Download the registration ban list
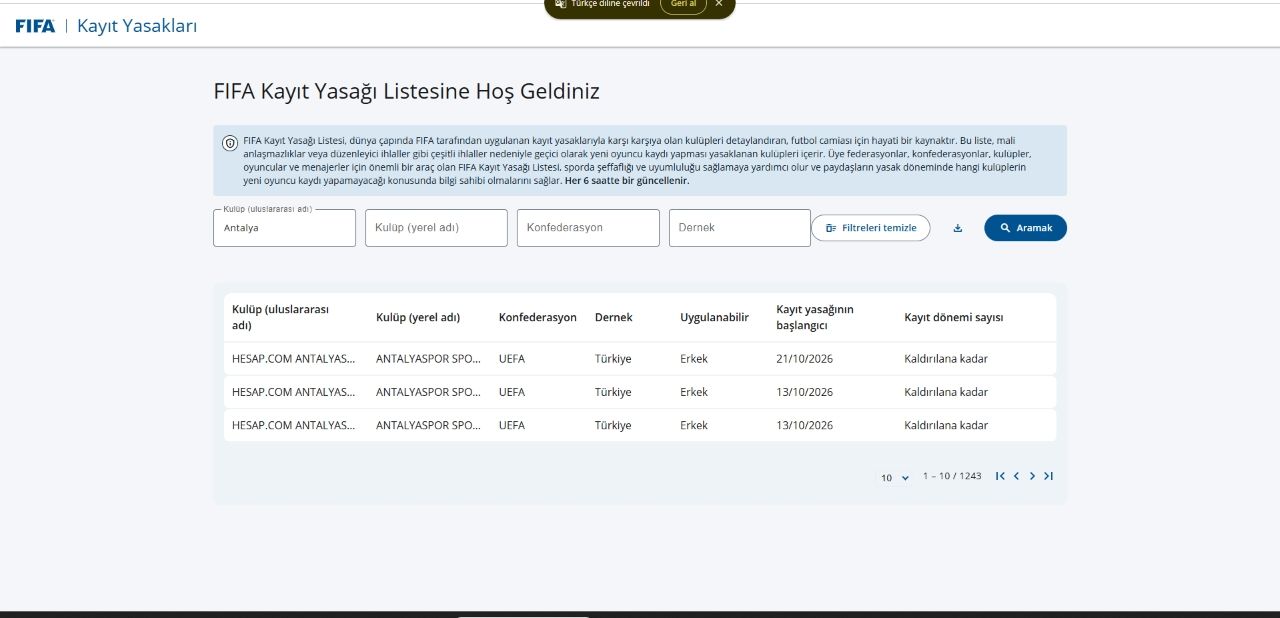 [x=957, y=228]
